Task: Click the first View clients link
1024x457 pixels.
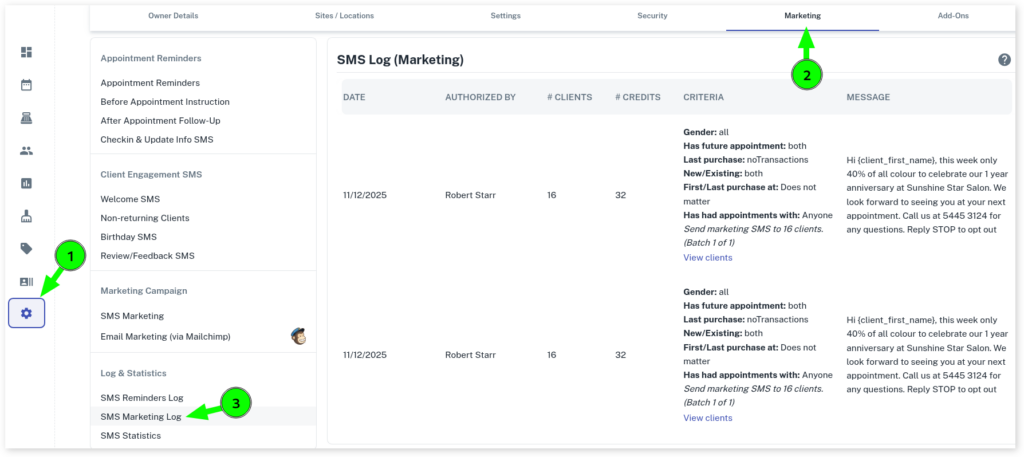Action: tap(707, 257)
